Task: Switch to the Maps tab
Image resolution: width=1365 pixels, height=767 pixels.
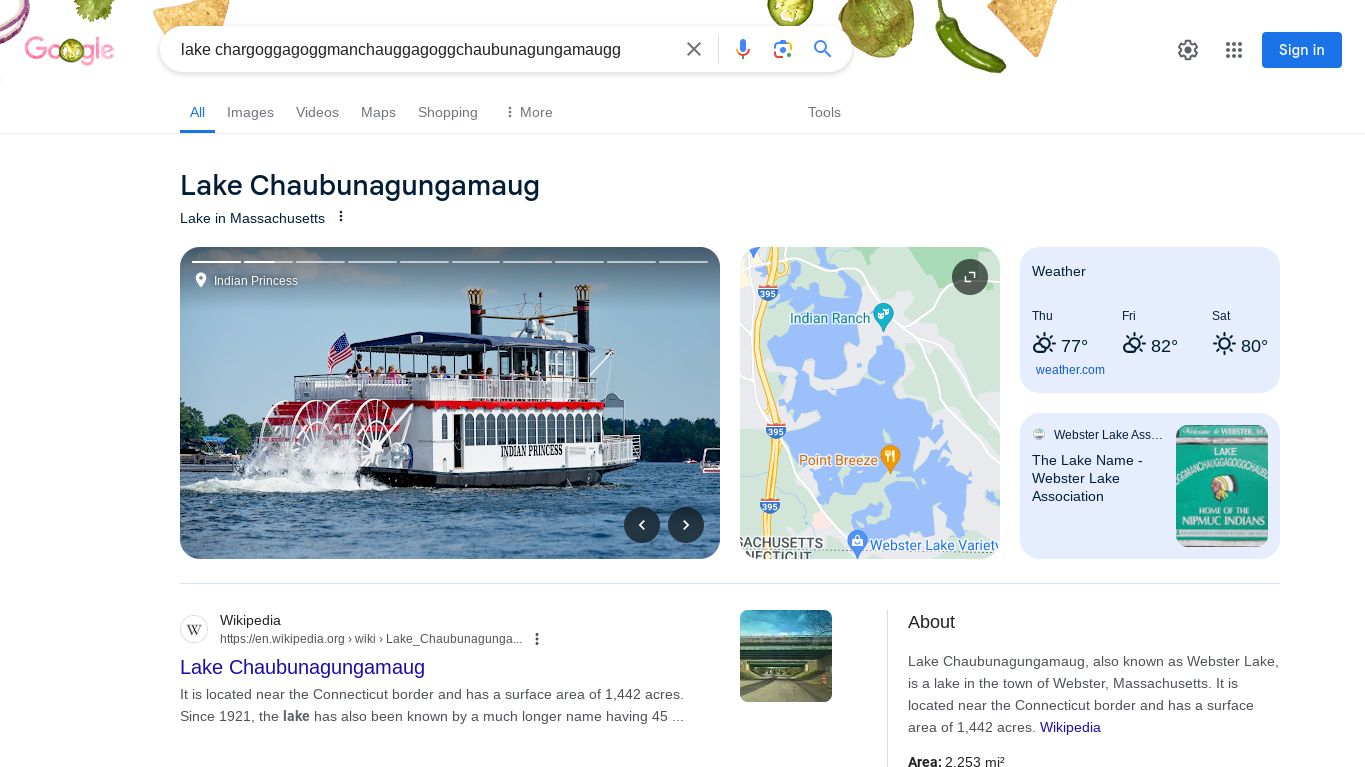Action: point(378,112)
